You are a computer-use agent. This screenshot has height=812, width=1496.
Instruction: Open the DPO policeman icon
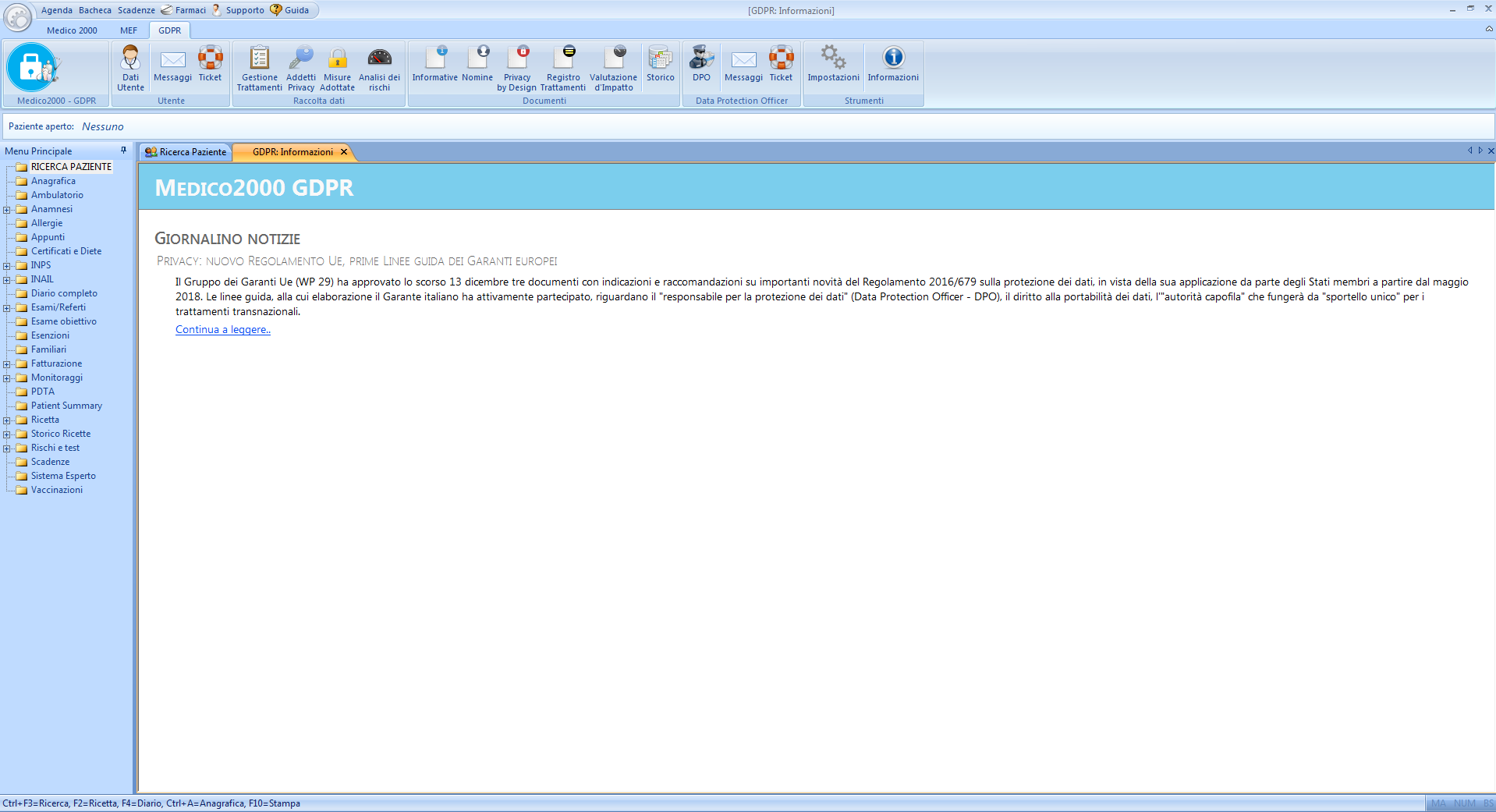[701, 64]
